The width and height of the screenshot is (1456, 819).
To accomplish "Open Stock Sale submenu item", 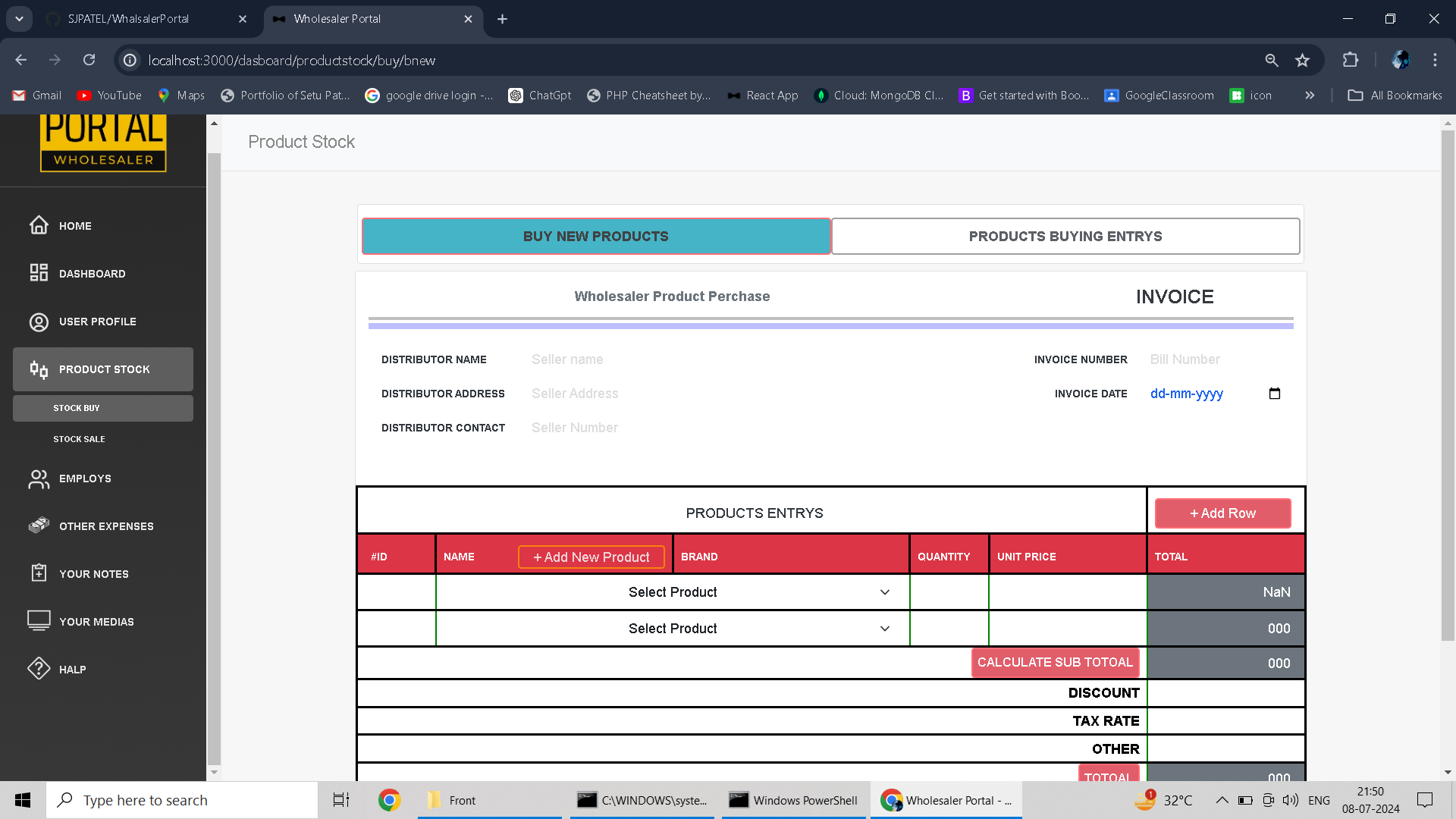I will 79,439.
